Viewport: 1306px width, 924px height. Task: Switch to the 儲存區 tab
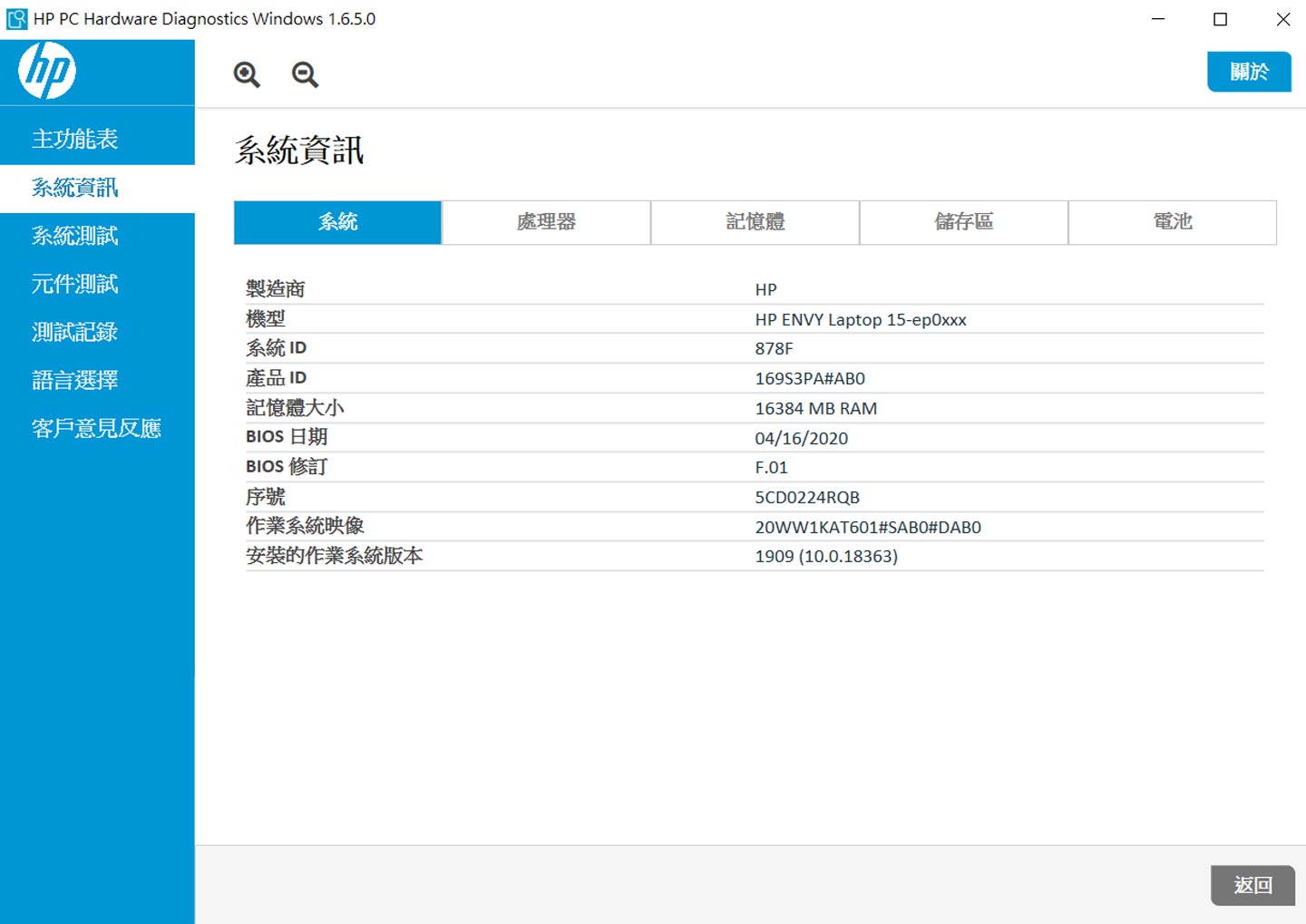pyautogui.click(x=963, y=222)
